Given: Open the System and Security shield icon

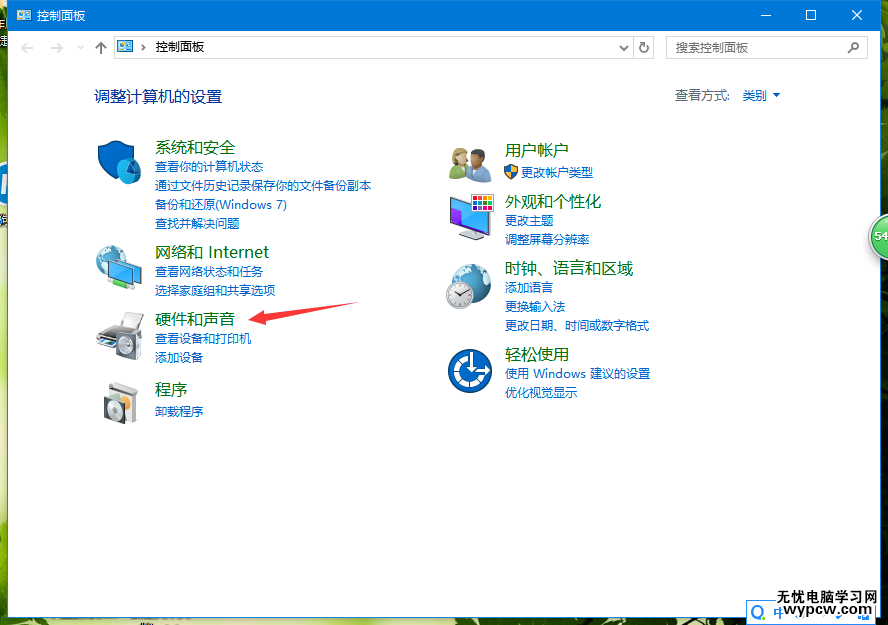Looking at the screenshot, I should [x=119, y=162].
